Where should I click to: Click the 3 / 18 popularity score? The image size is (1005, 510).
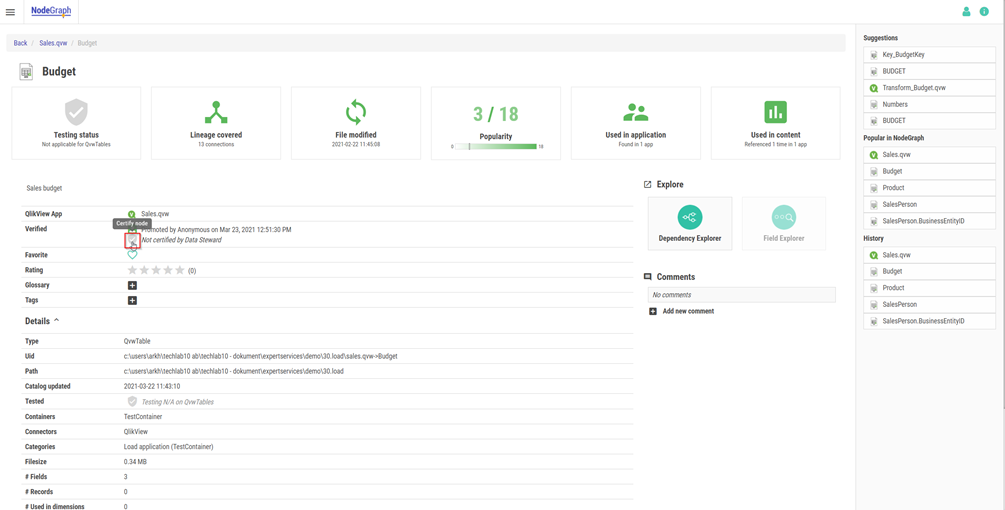[x=496, y=114]
